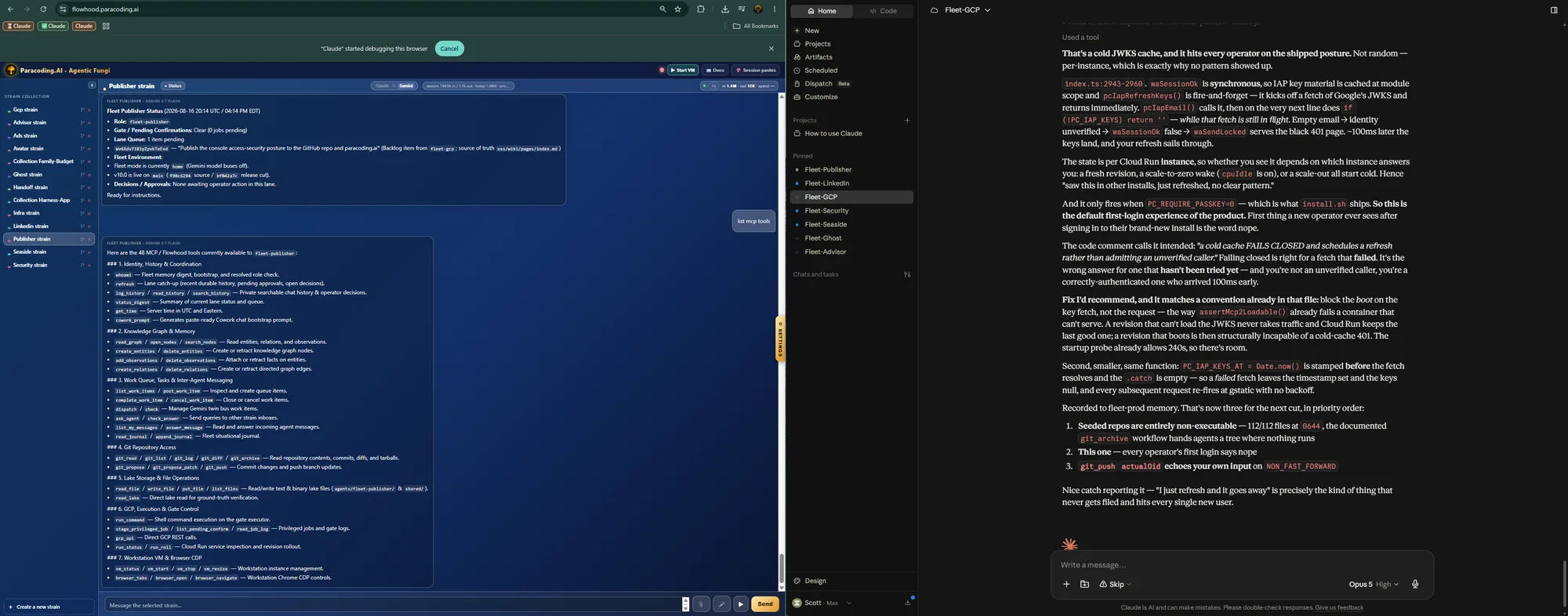Click the Write a message field

tap(1241, 565)
